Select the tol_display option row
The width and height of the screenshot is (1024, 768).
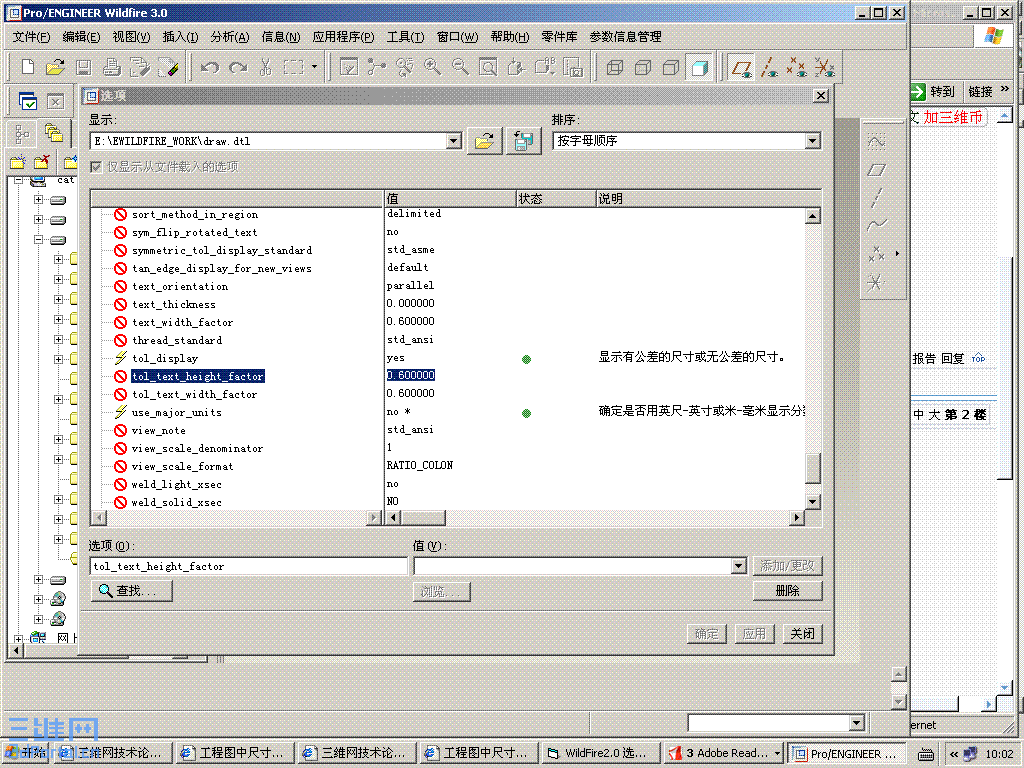[x=165, y=359]
